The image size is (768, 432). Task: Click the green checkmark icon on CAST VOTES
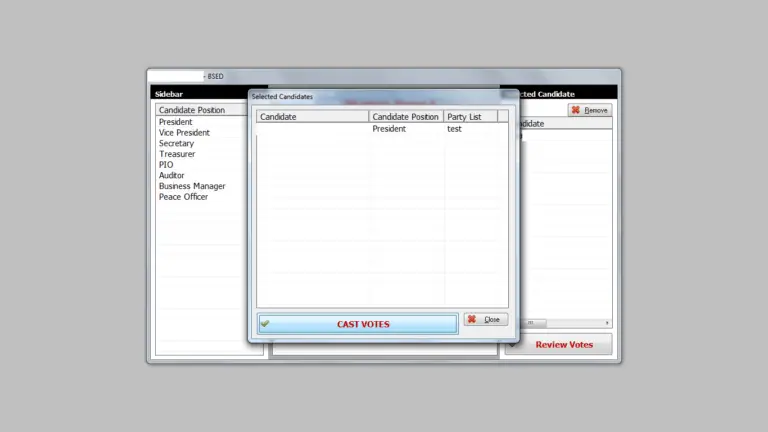265,323
